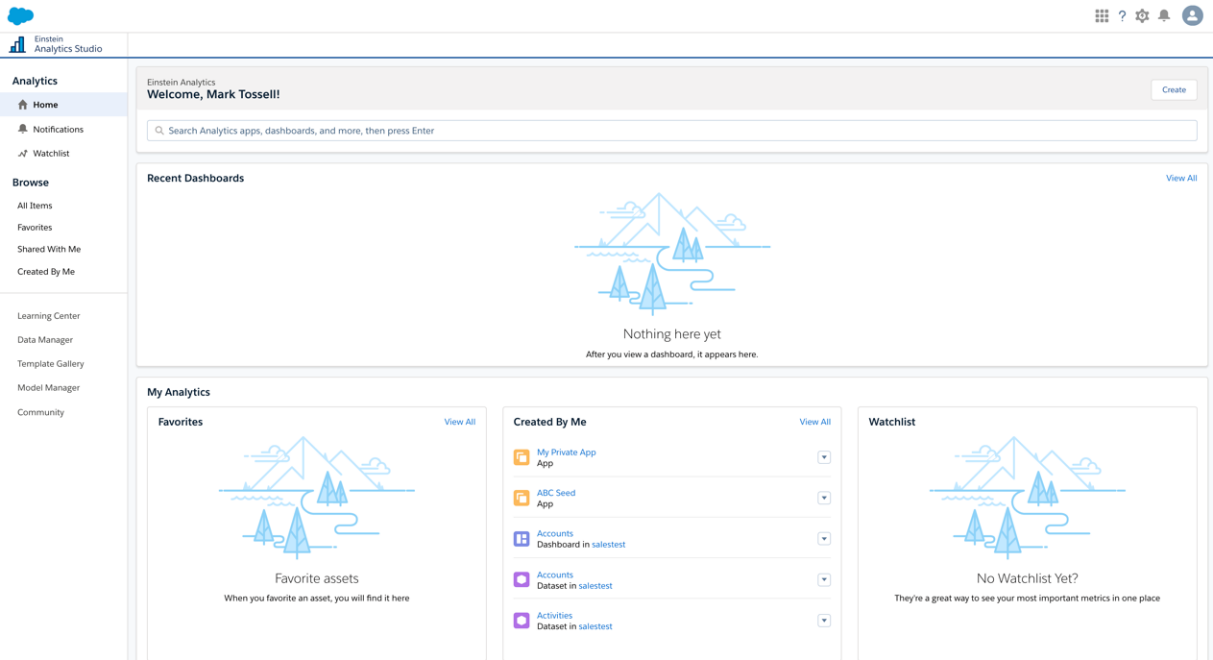Go to Home in the sidebar
The height and width of the screenshot is (660, 1213).
click(x=64, y=105)
